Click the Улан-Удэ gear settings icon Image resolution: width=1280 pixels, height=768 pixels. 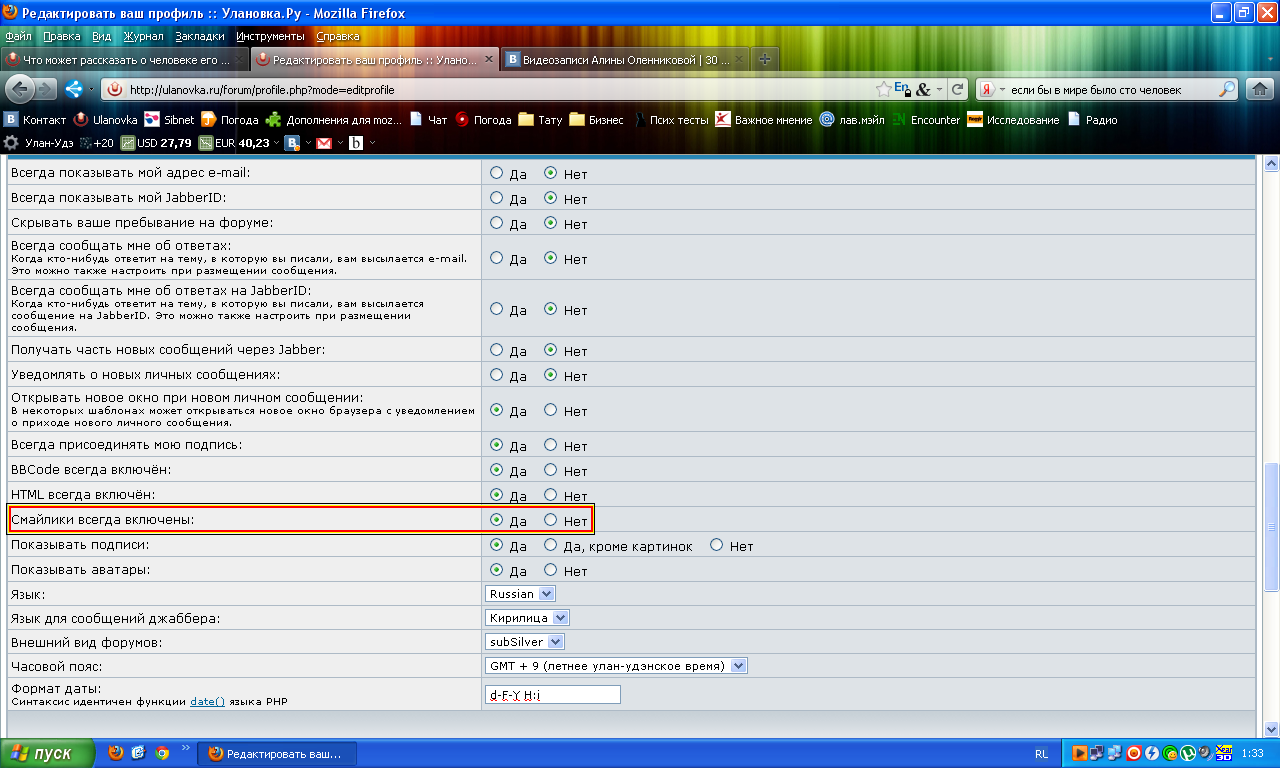point(12,143)
